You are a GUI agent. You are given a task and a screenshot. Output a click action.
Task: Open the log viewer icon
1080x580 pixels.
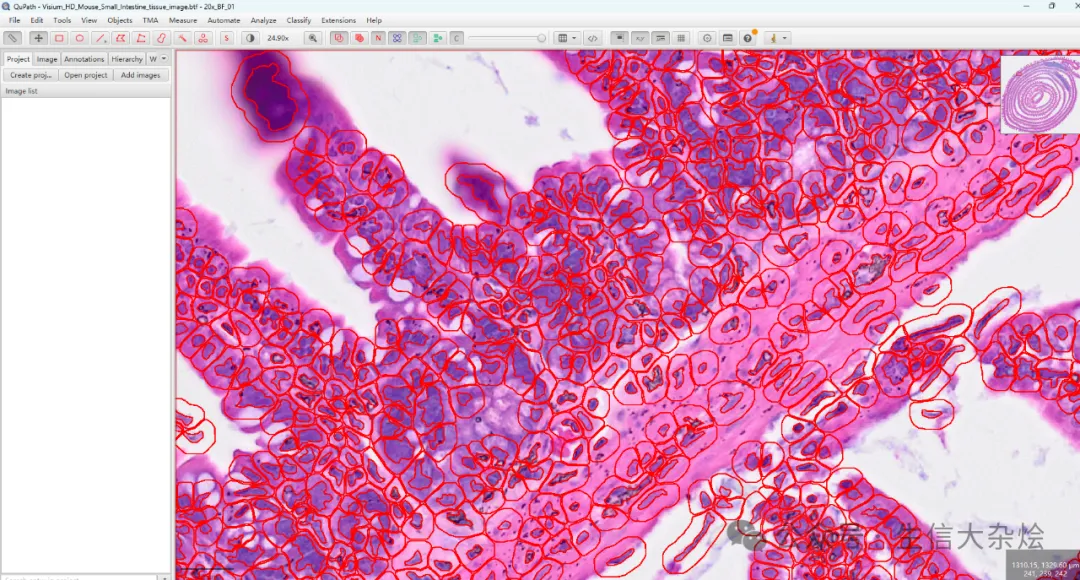[x=727, y=39]
